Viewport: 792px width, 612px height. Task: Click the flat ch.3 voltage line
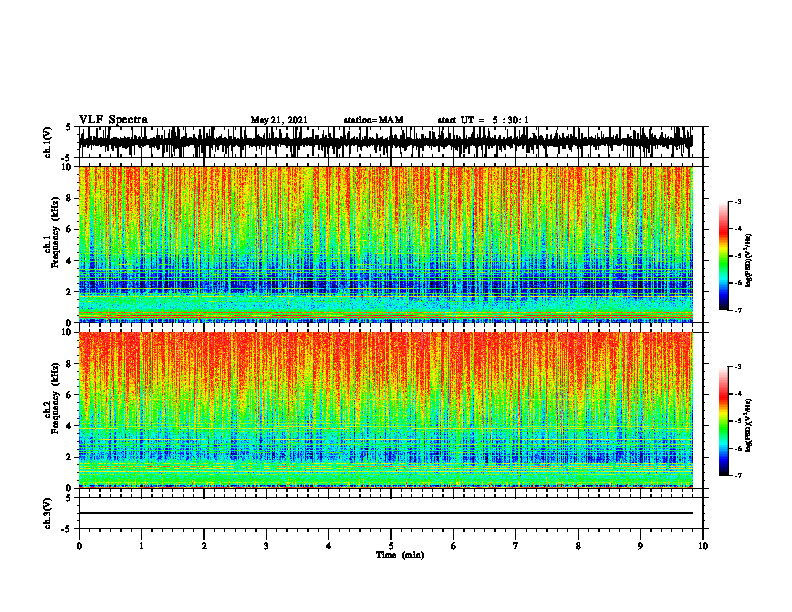(385, 513)
